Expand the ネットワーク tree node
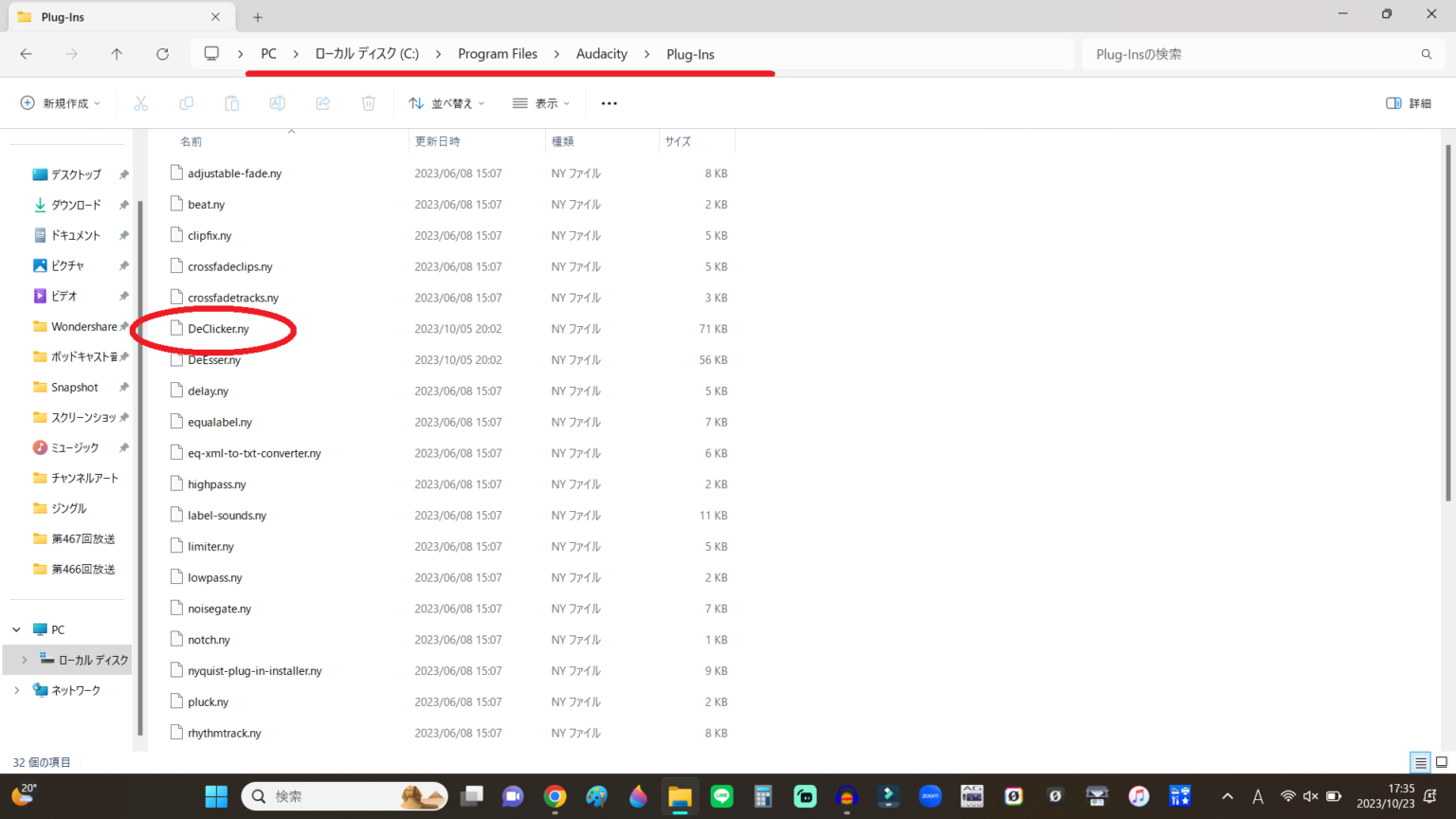 click(17, 690)
